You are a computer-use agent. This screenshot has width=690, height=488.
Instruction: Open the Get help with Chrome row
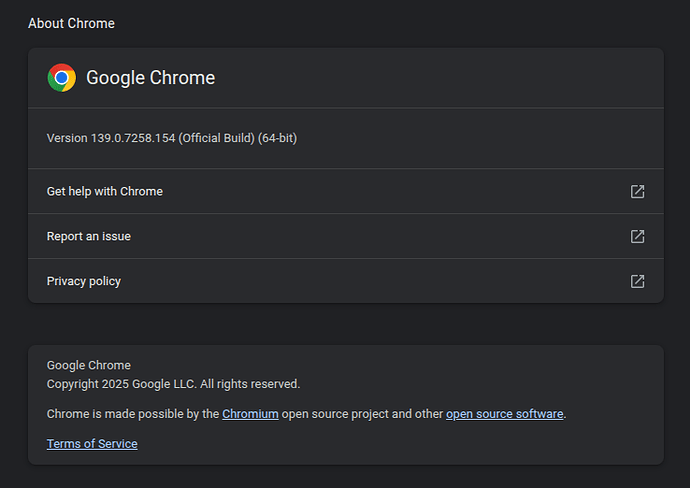pos(346,191)
